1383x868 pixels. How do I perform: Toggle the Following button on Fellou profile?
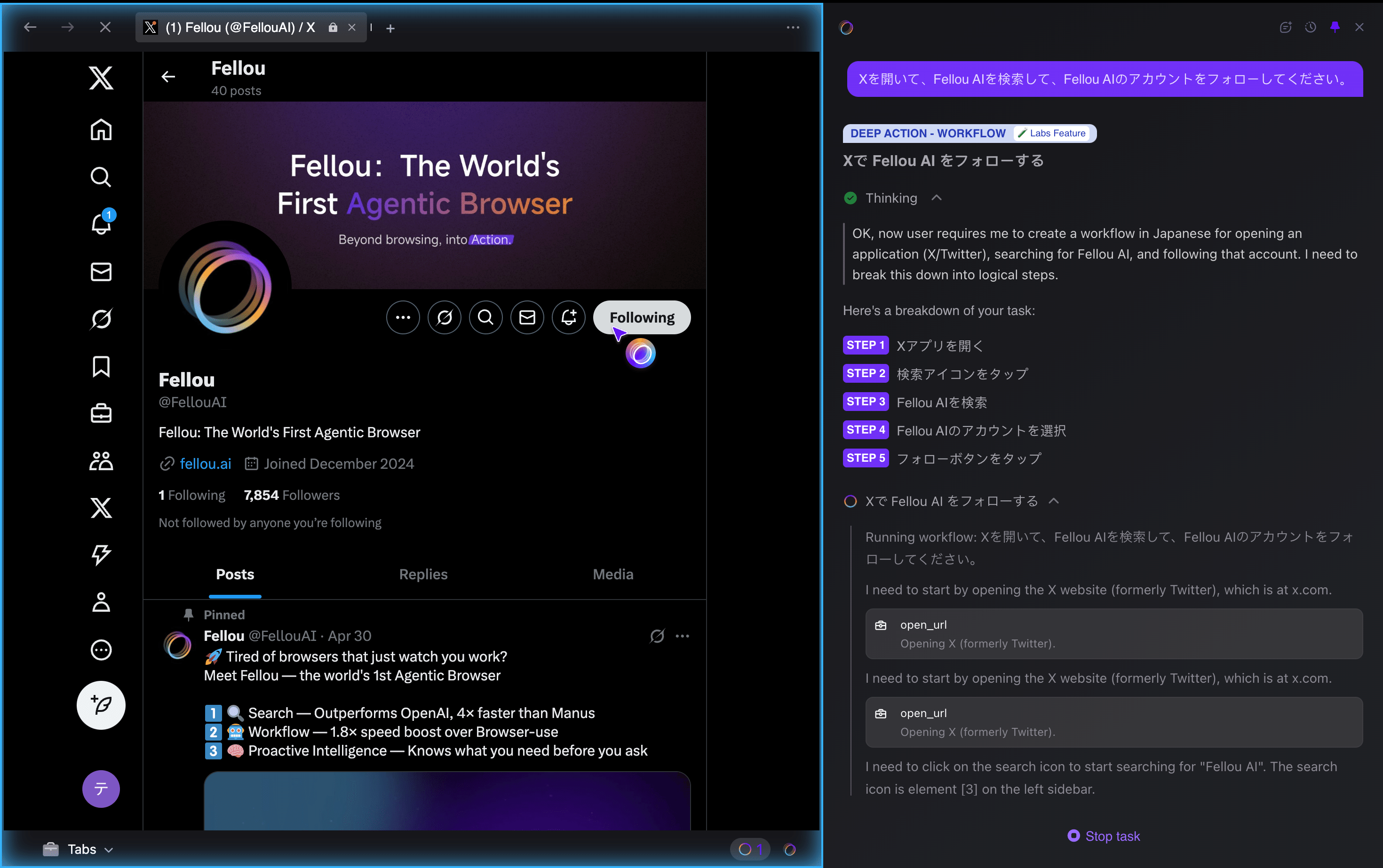point(642,317)
